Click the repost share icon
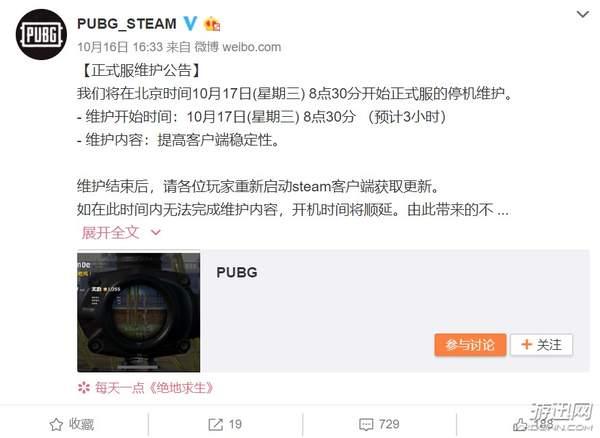The width and height of the screenshot is (600, 438). (215, 424)
